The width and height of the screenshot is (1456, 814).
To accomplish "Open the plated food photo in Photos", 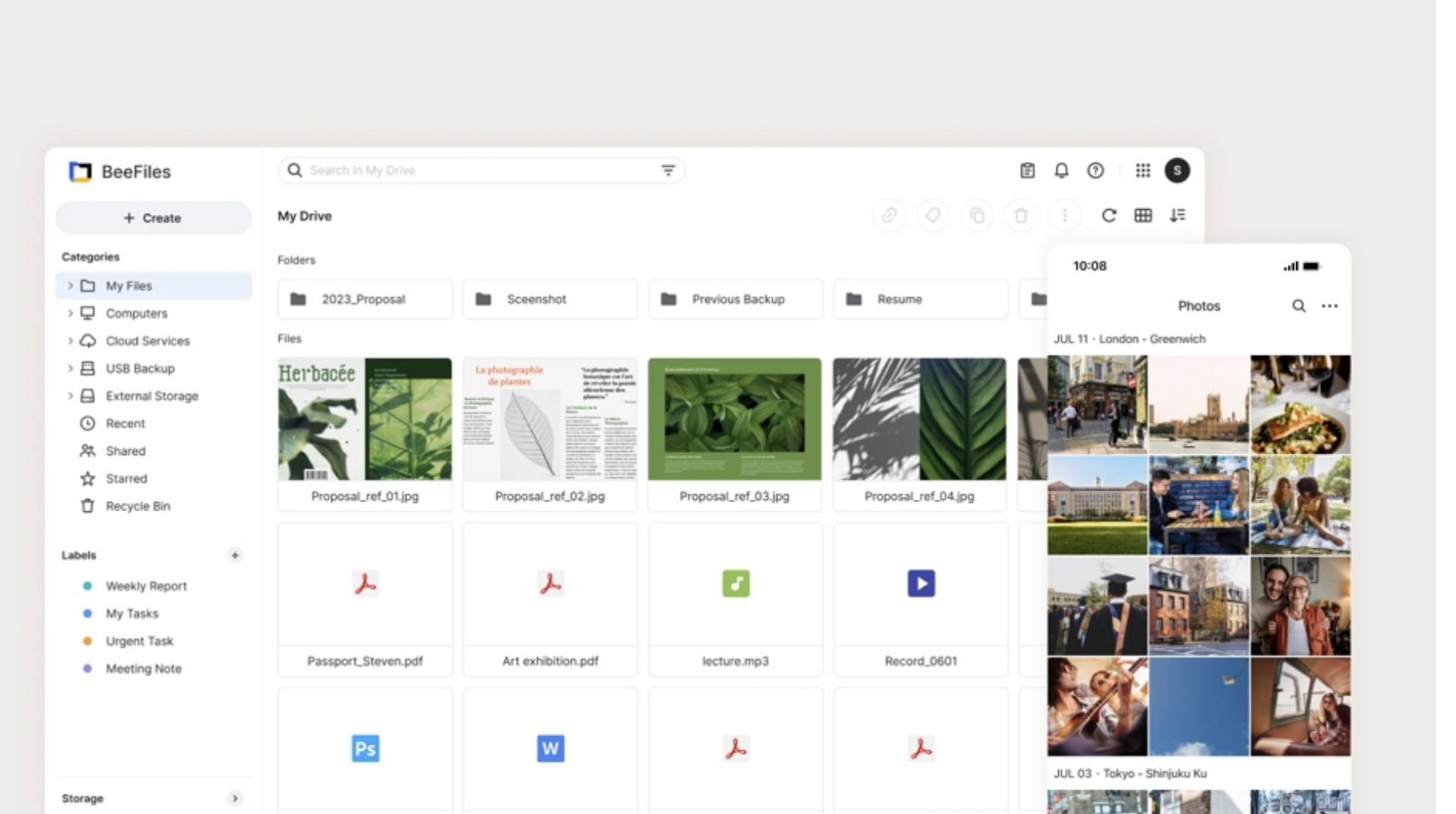I will (1301, 405).
